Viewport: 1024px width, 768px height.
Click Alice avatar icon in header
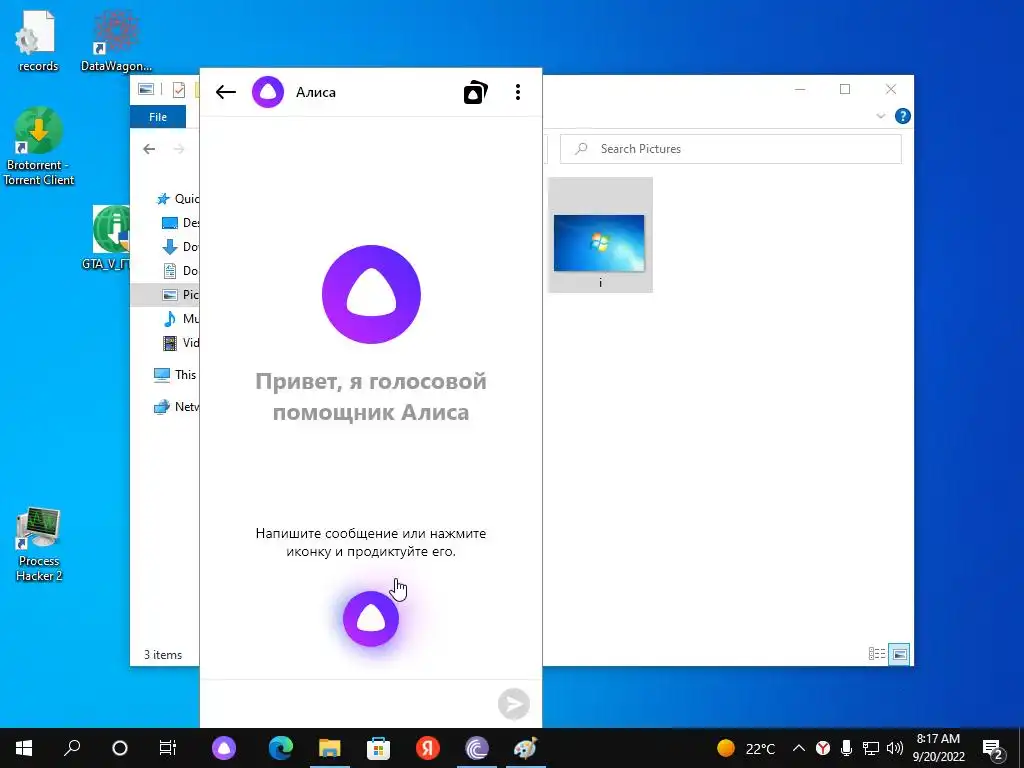[x=268, y=92]
